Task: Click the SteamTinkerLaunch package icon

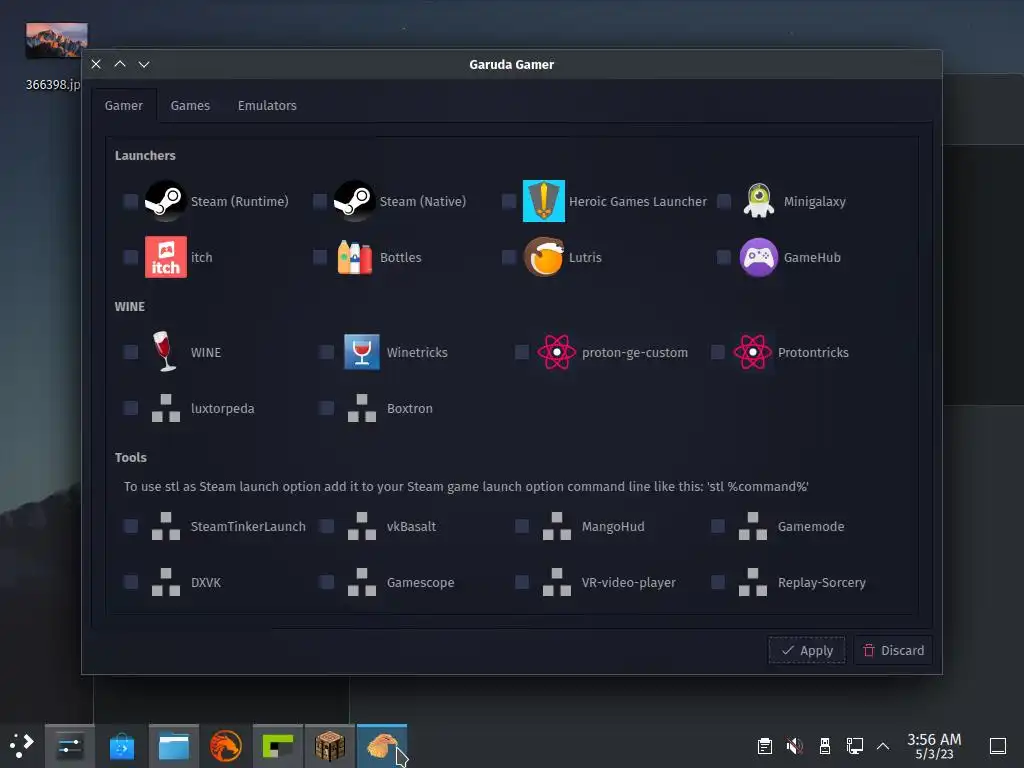Action: point(166,526)
